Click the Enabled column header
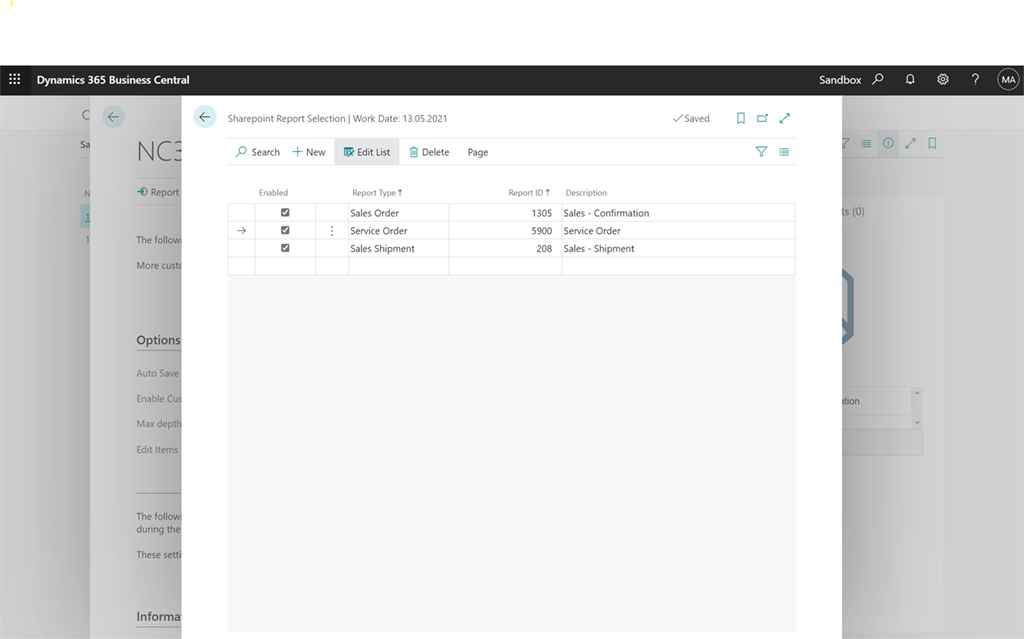 (x=273, y=193)
